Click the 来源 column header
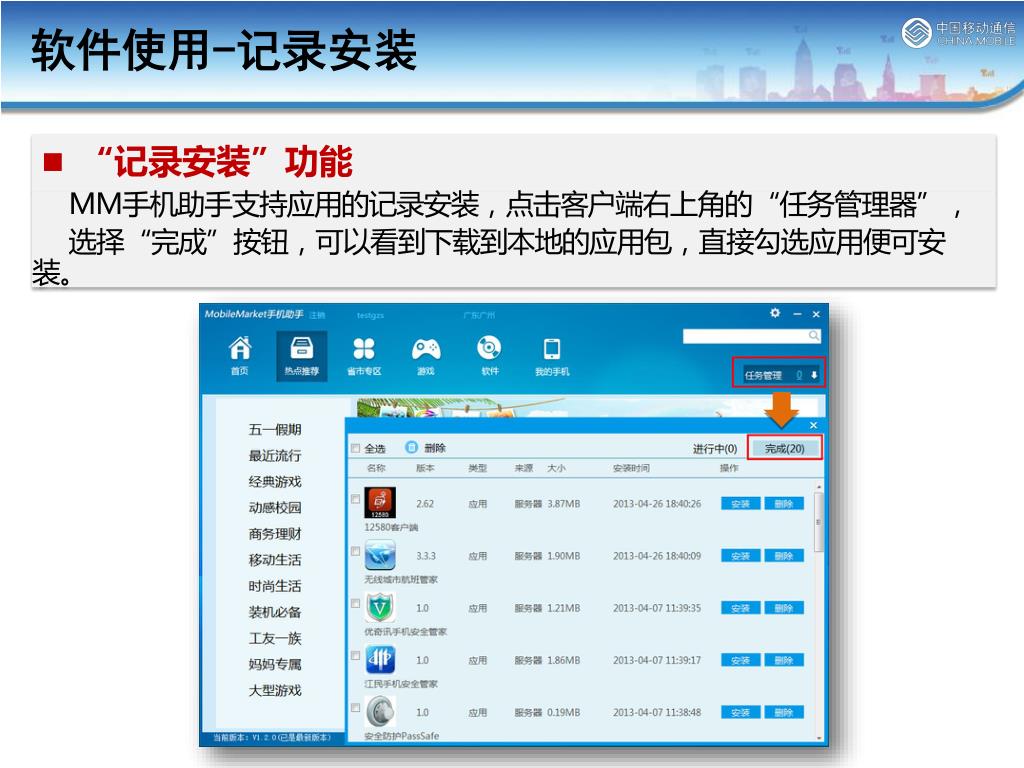Screen dimensions: 1024x768 point(524,468)
